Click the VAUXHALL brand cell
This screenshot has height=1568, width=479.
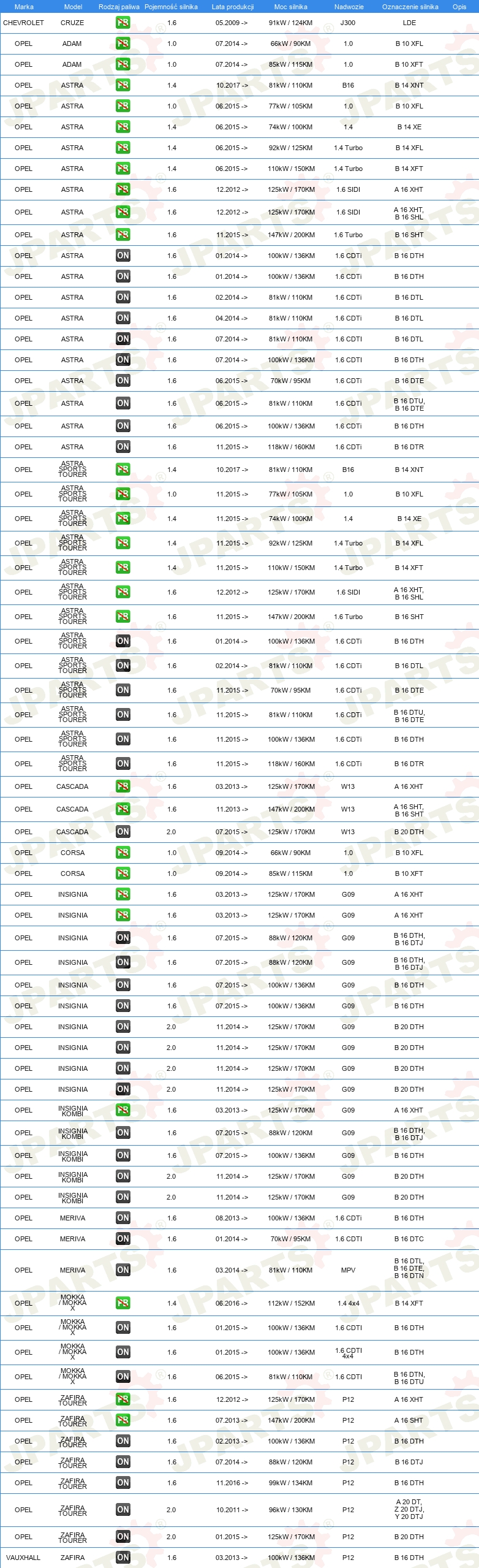tap(23, 1558)
